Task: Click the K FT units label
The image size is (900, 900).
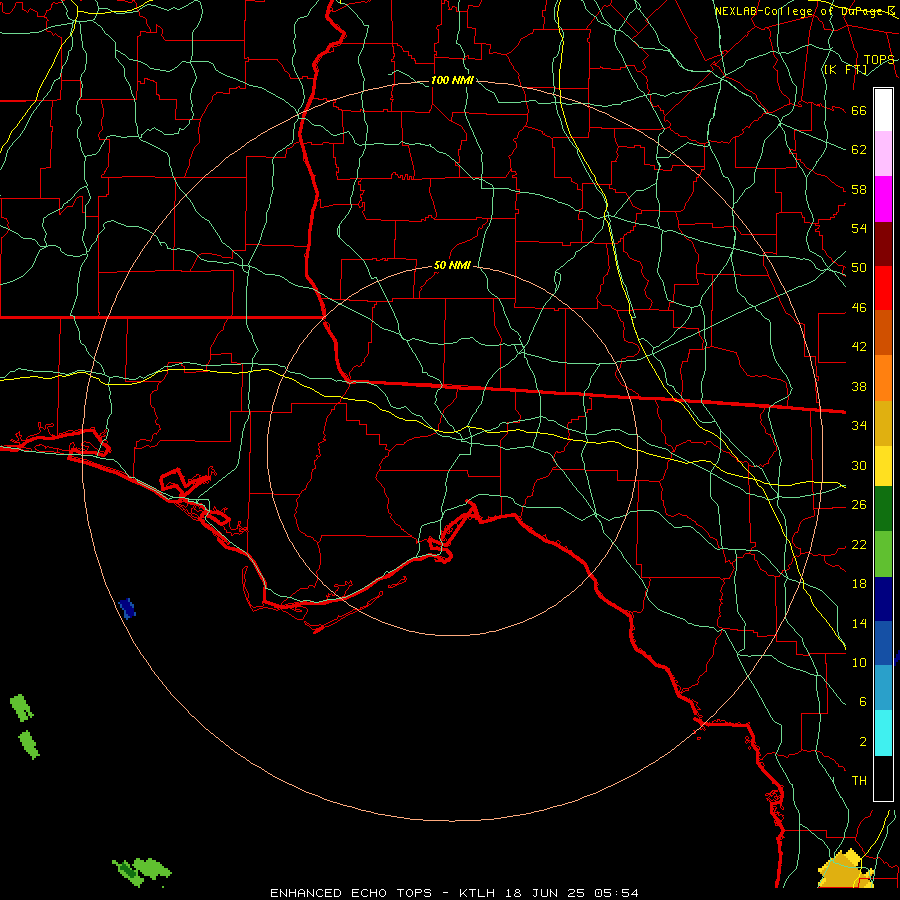Action: [845, 69]
